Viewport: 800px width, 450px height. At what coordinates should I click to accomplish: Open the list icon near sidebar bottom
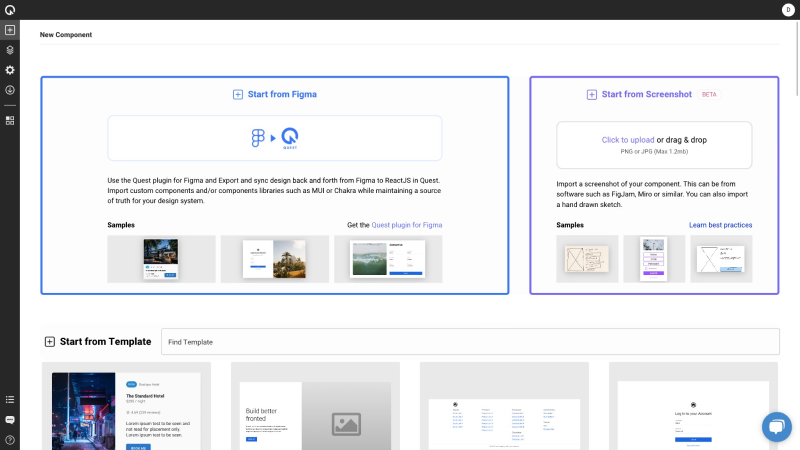click(10, 400)
